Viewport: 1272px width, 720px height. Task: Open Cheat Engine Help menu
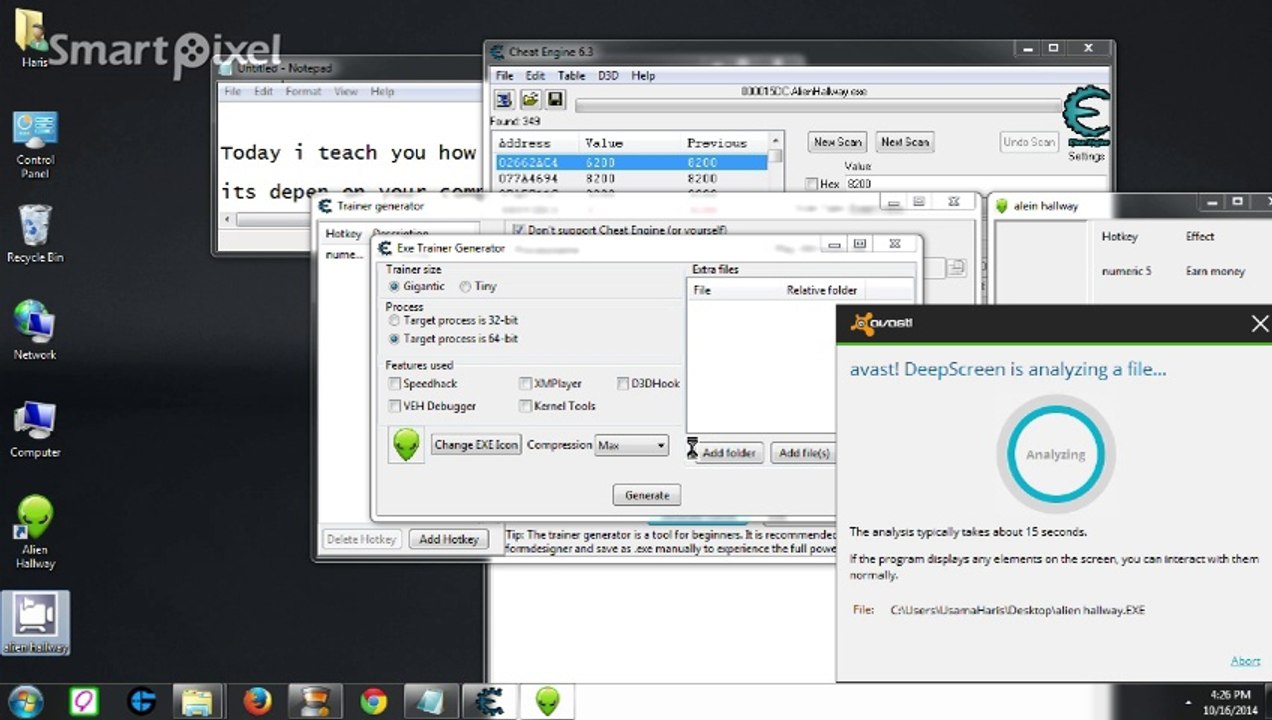[x=643, y=75]
